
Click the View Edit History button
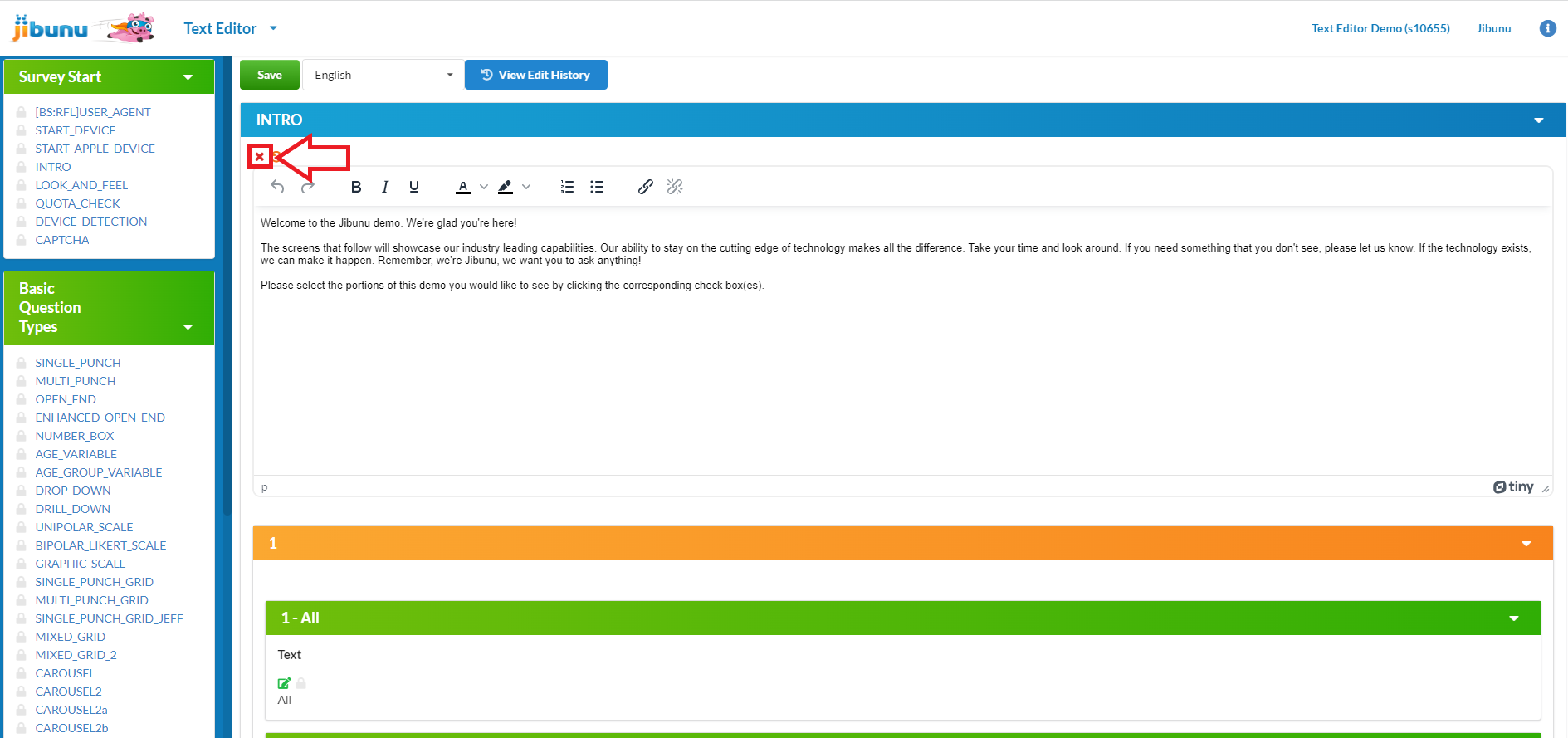point(535,75)
